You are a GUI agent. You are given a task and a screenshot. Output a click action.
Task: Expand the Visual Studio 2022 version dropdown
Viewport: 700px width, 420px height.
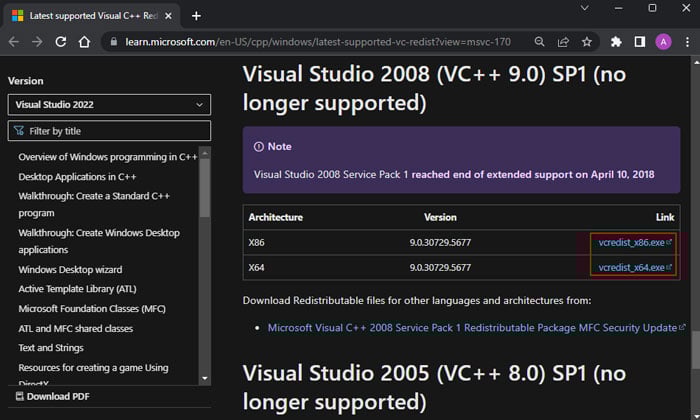(109, 105)
